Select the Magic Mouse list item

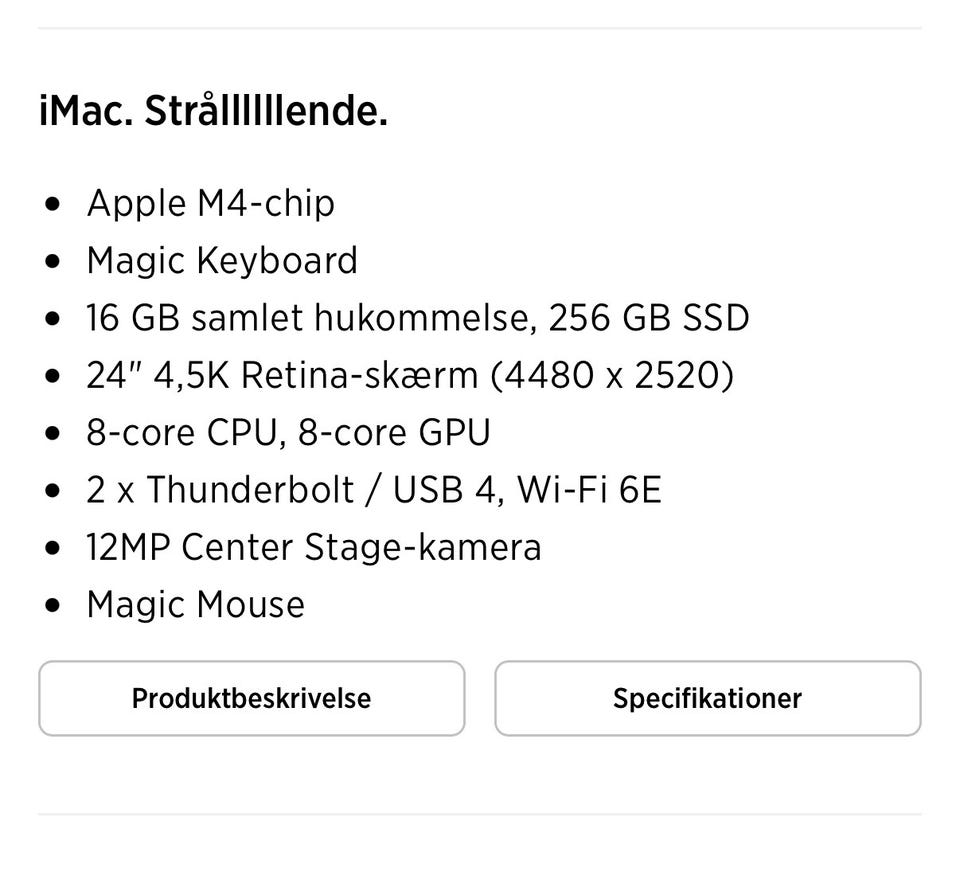(x=195, y=605)
